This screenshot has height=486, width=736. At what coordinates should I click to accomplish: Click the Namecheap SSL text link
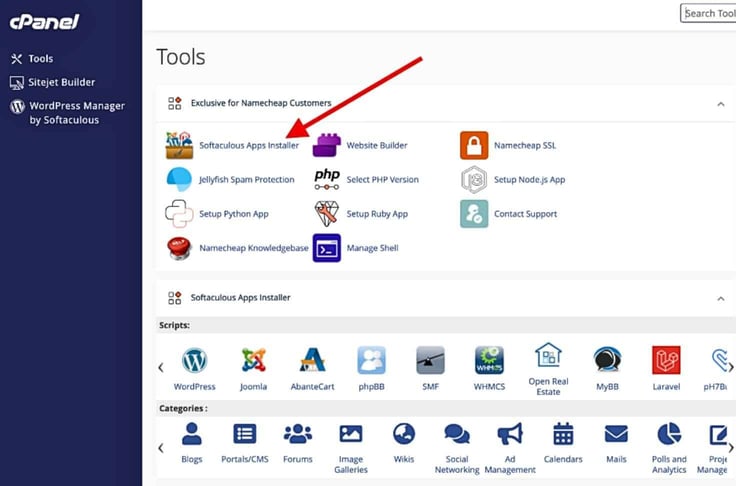click(525, 146)
